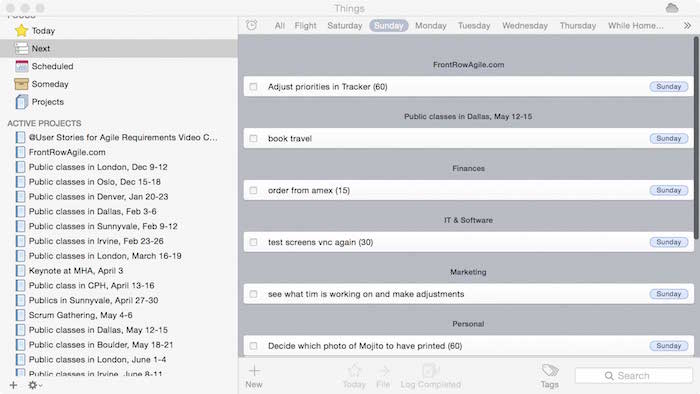Check off test screens vnc again
Screen dimensions: 700x394
coord(254,242)
